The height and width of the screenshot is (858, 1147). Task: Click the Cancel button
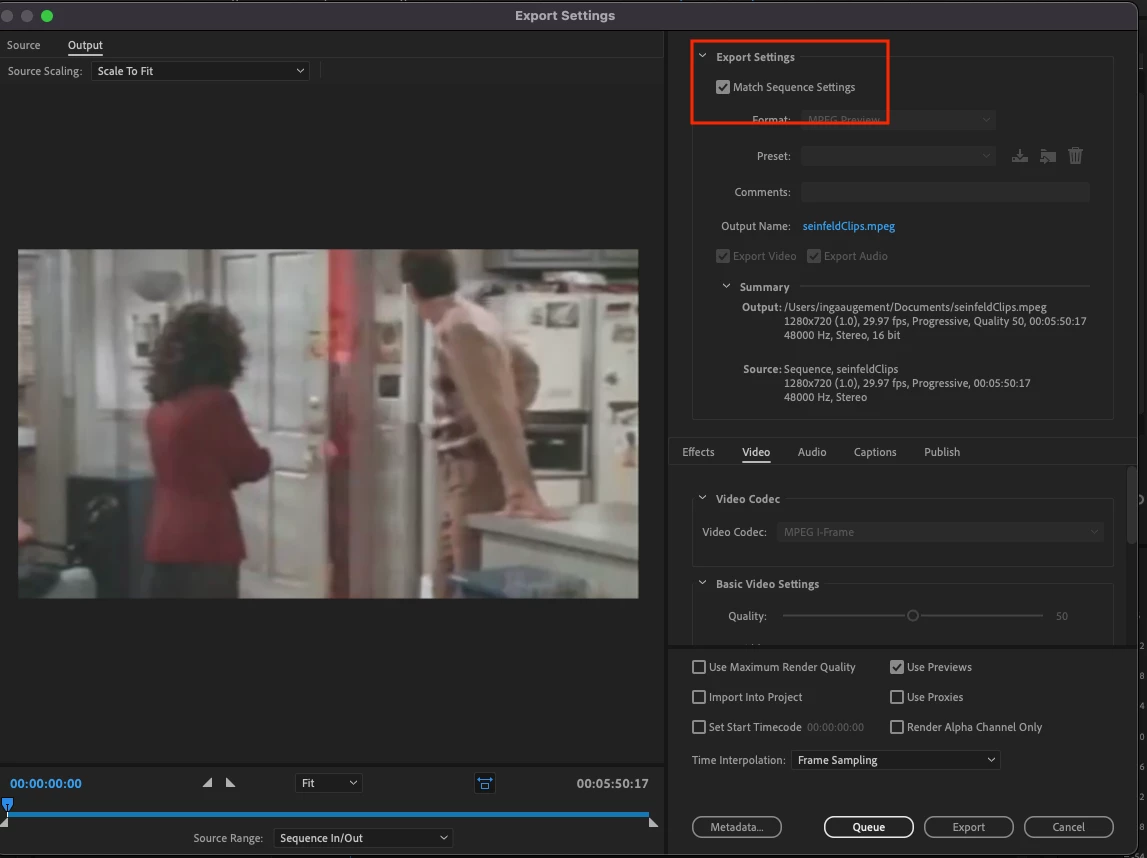point(1069,827)
